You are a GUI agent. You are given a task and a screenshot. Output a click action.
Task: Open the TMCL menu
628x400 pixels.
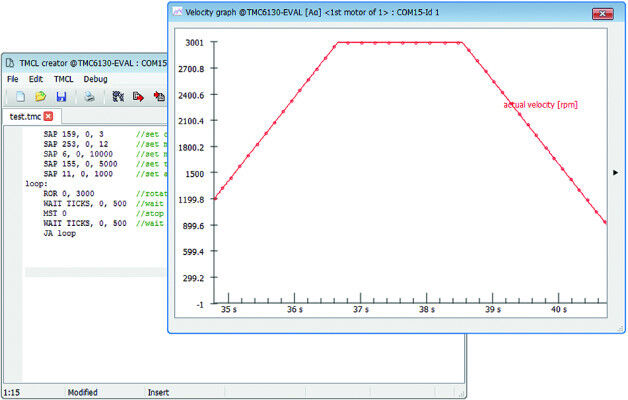click(64, 79)
